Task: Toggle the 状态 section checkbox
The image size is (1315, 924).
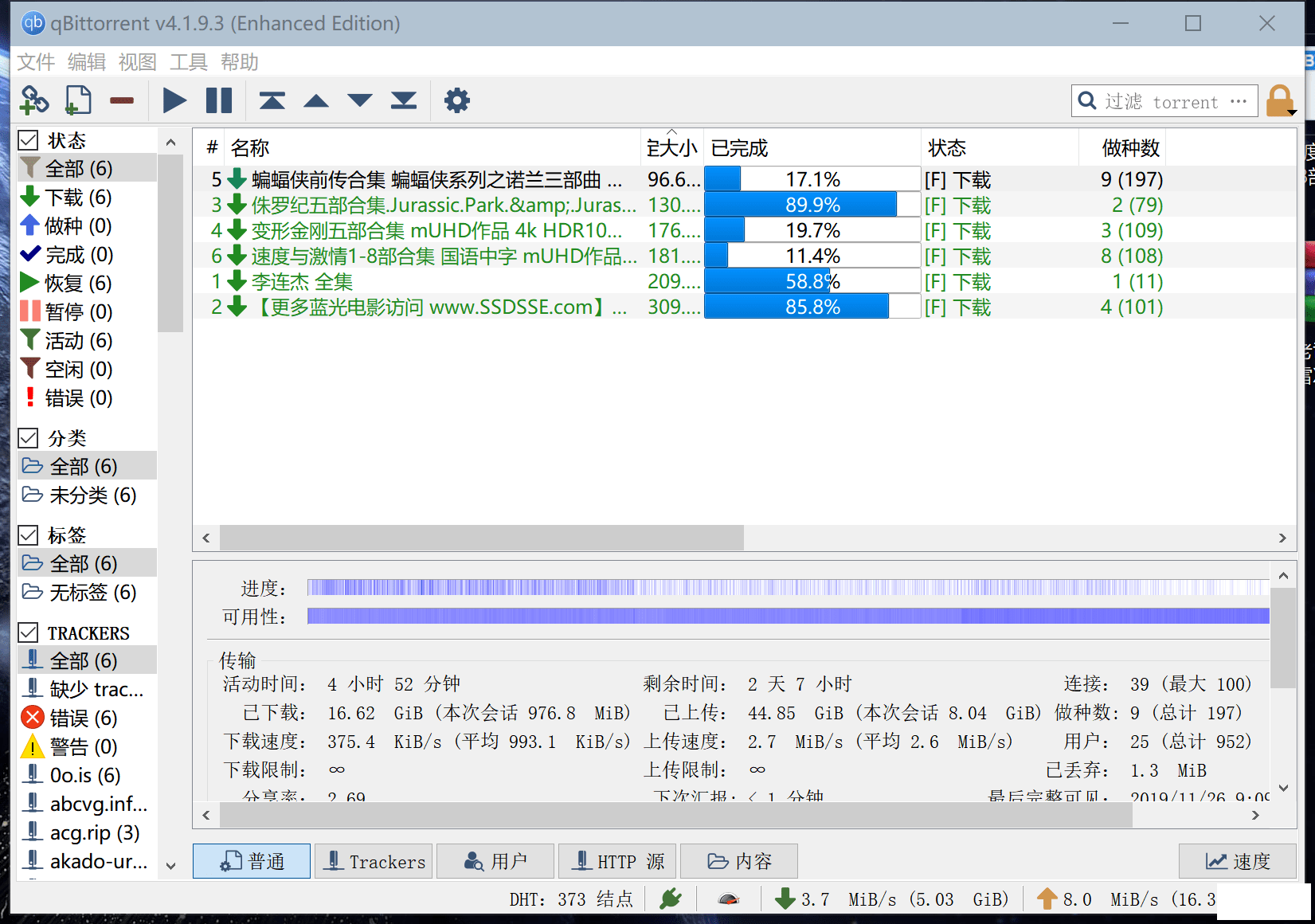Action: [x=29, y=141]
